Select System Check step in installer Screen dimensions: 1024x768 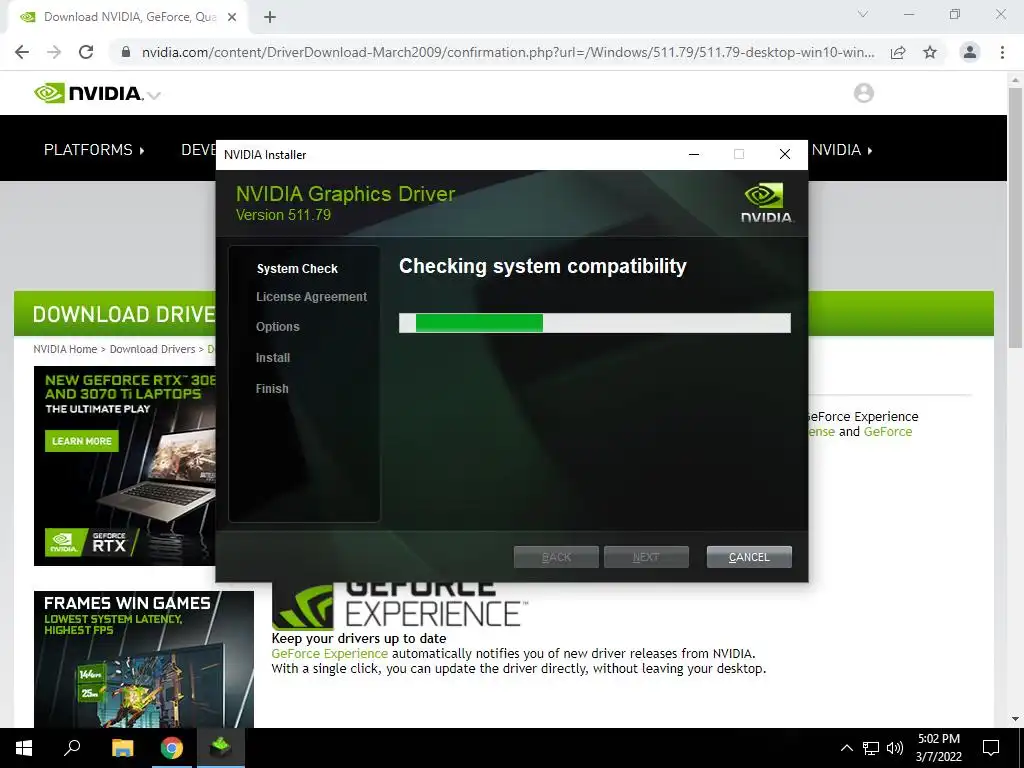pyautogui.click(x=297, y=268)
